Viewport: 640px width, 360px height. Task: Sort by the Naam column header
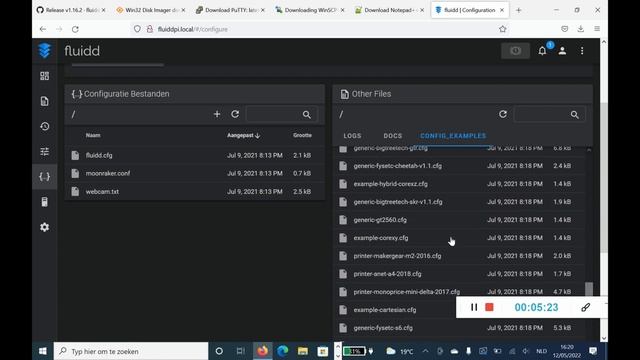pyautogui.click(x=93, y=135)
